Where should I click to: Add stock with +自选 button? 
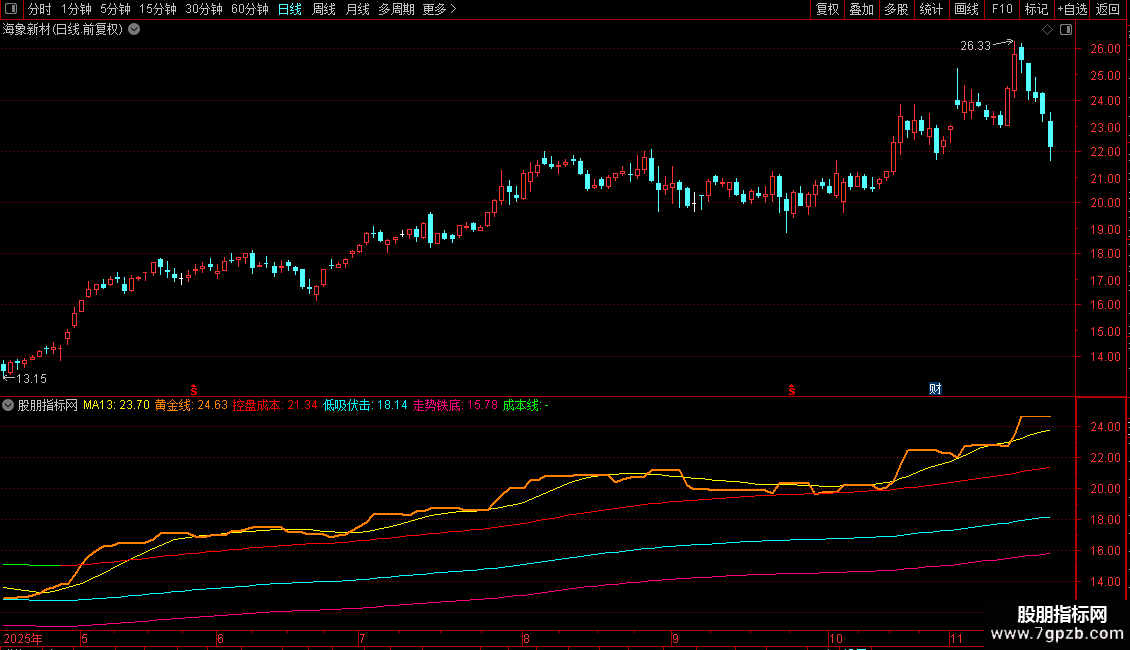[x=1071, y=9]
